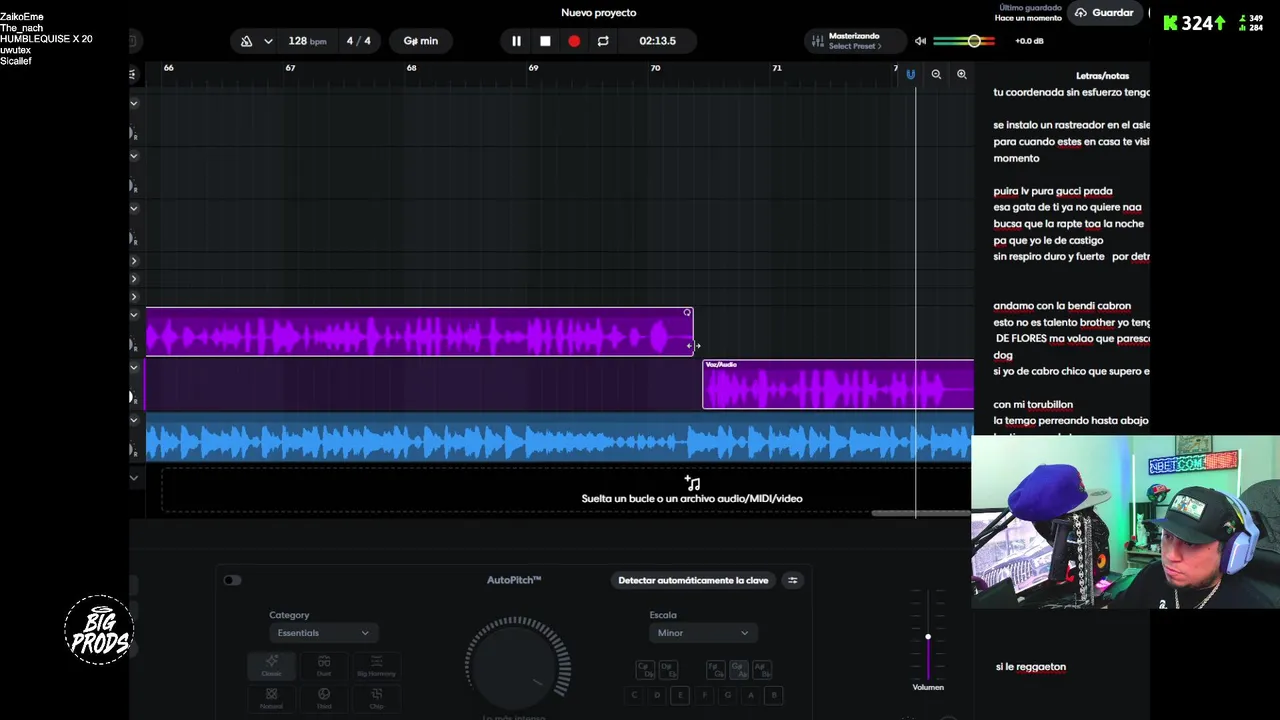
Task: Edit the 128 bpm tempo value
Action: [x=307, y=41]
